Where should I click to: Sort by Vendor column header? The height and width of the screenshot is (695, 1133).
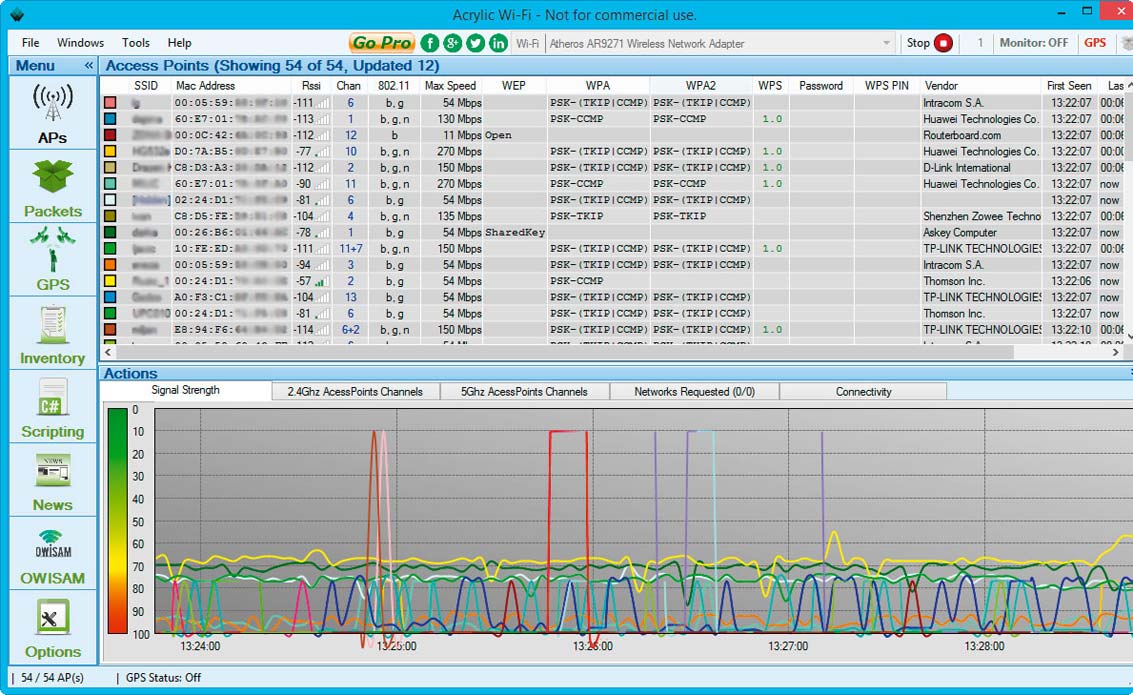(942, 85)
